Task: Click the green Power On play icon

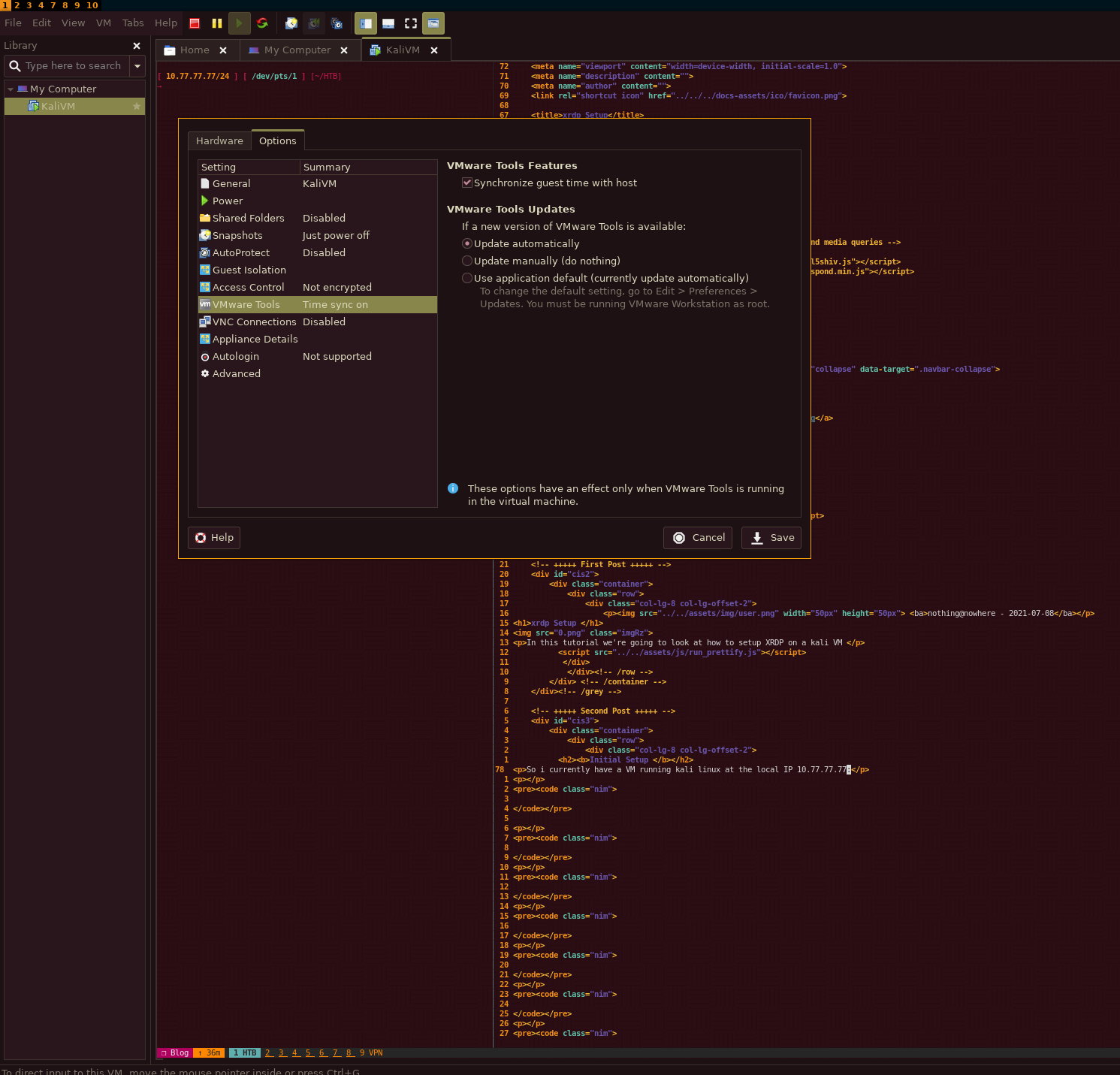Action: pos(239,23)
